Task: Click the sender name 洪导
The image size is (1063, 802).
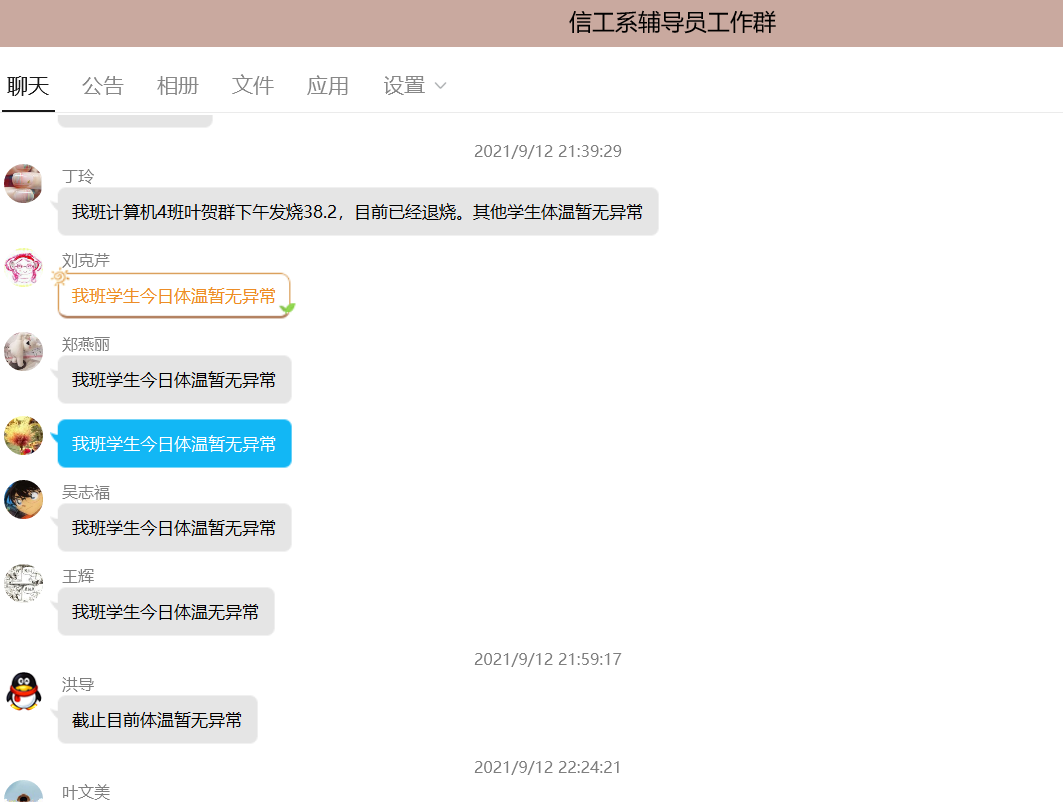Action: point(78,685)
